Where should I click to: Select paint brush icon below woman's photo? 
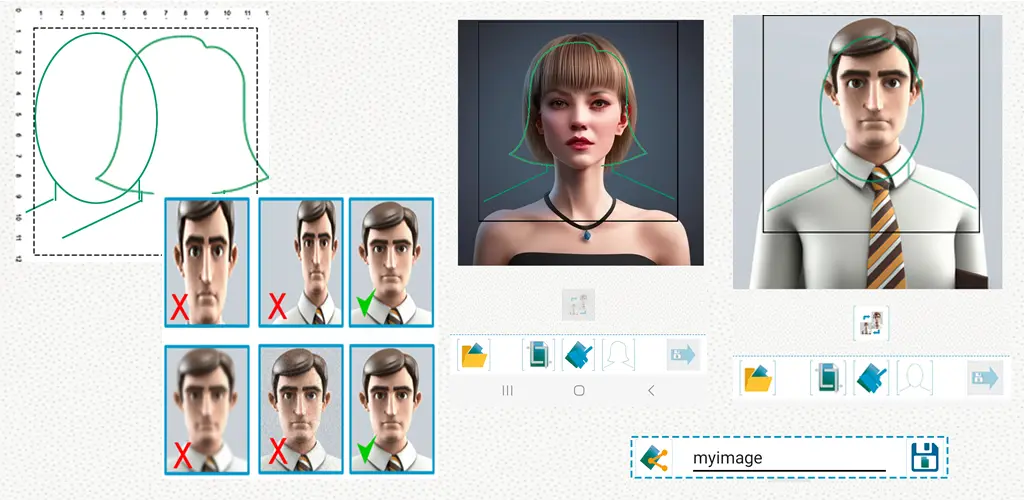point(579,356)
